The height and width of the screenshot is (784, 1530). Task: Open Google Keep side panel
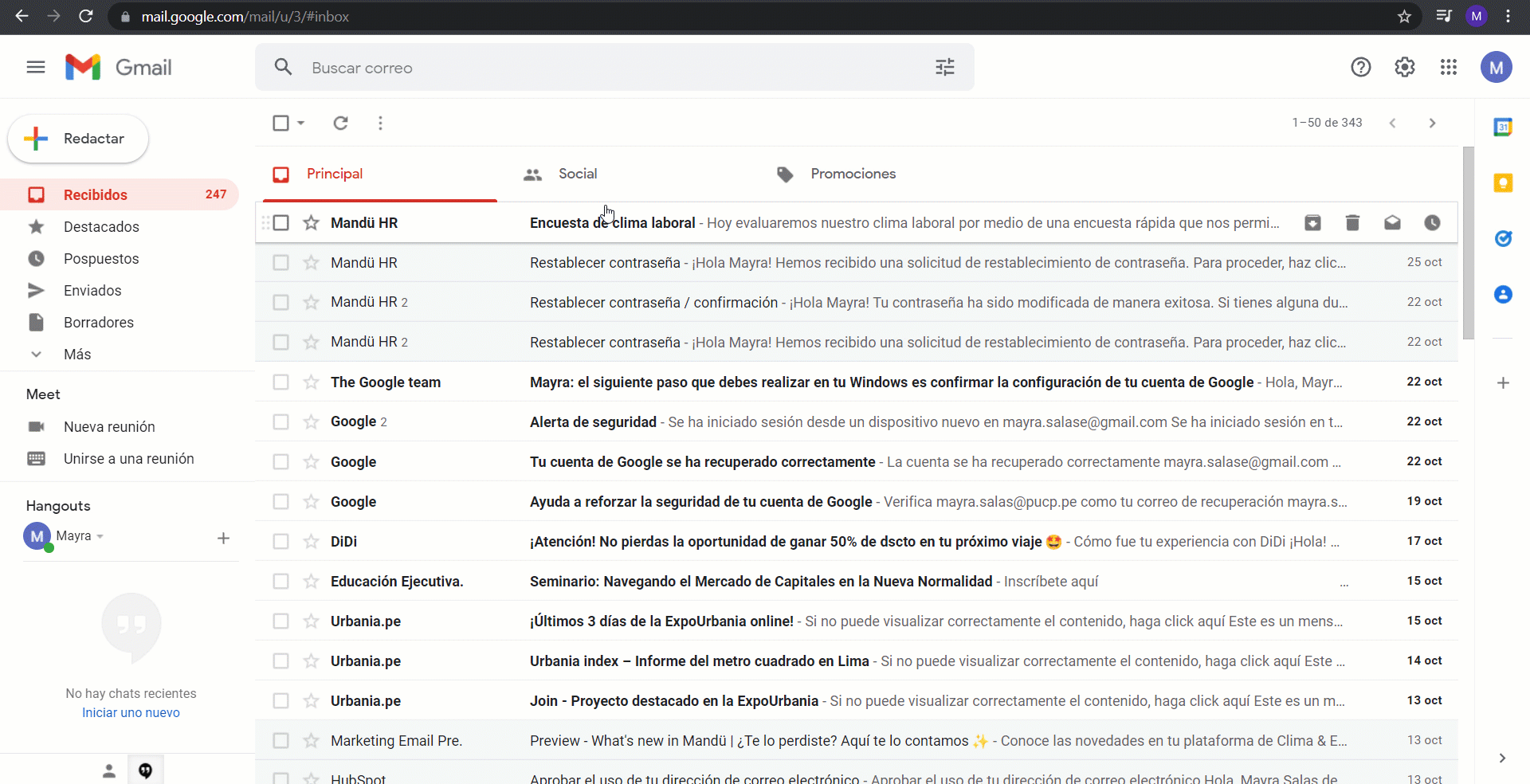coord(1503,183)
